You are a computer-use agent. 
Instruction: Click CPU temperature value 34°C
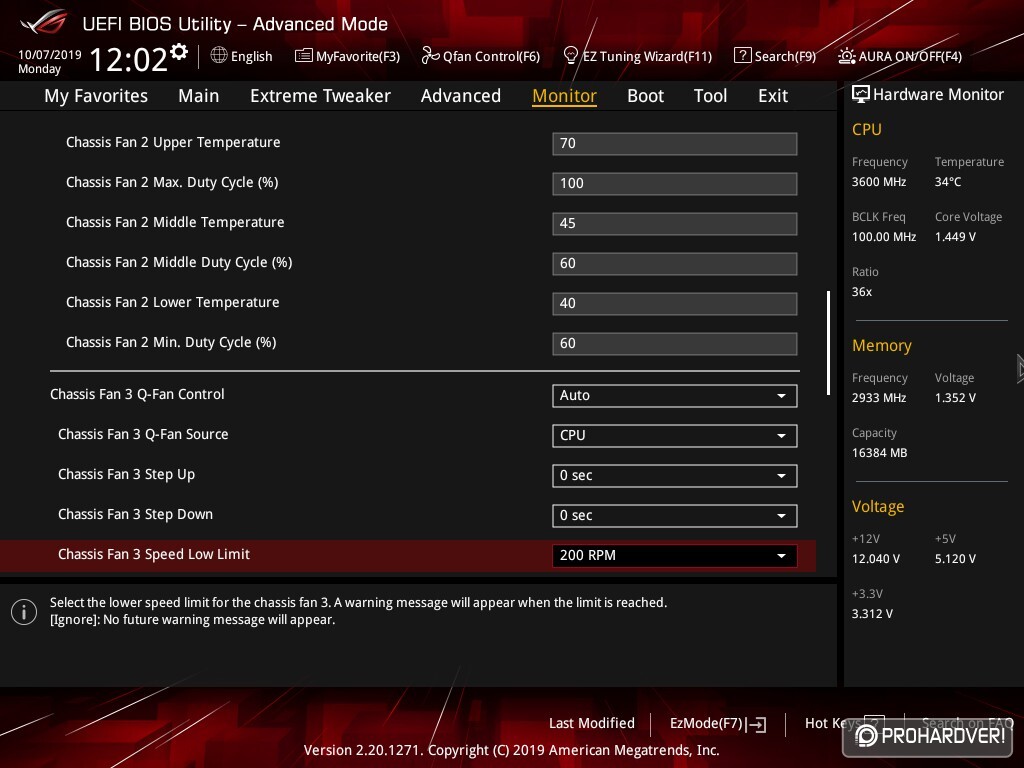tap(948, 182)
